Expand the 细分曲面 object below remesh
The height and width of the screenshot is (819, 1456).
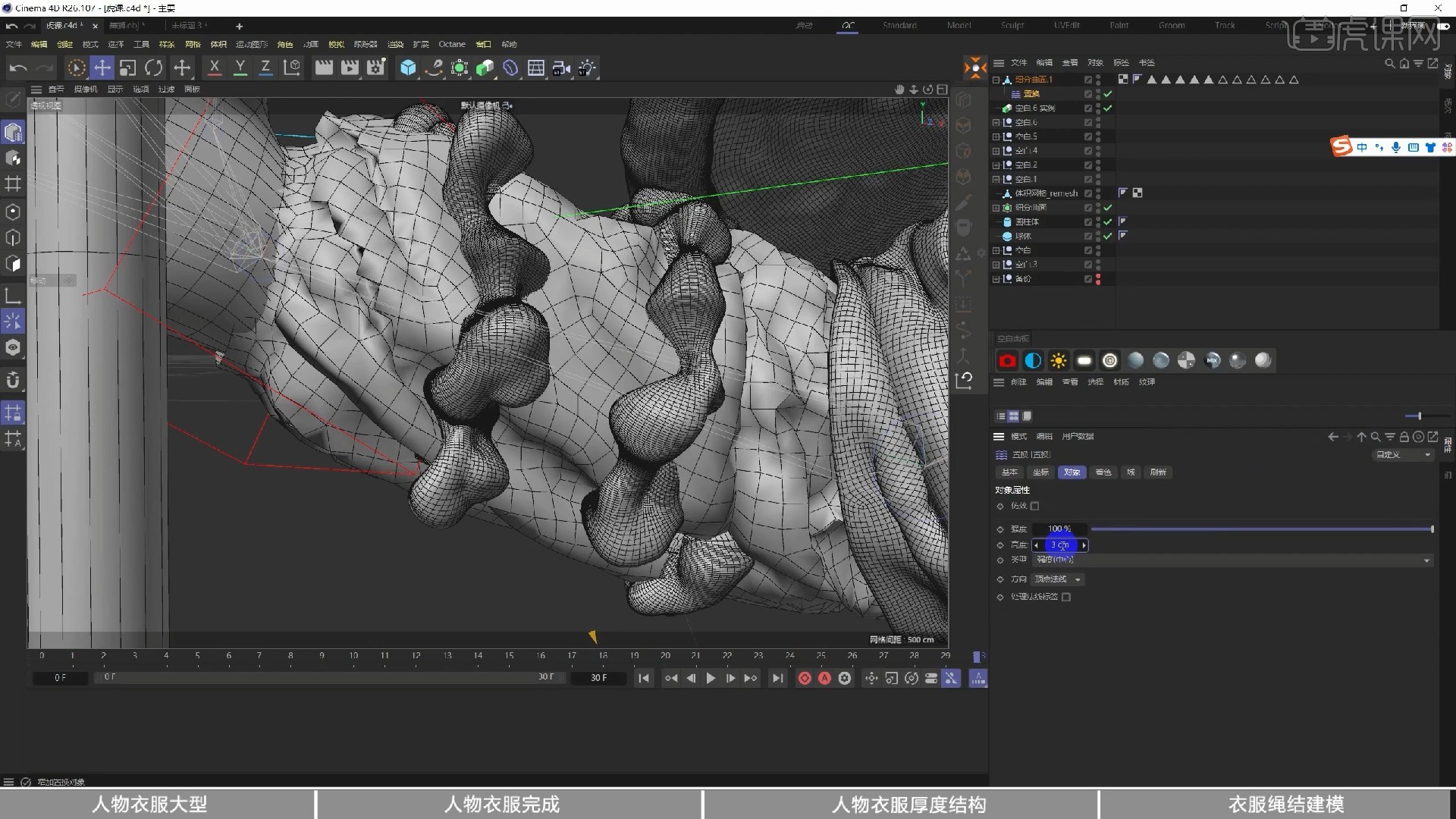tap(996, 208)
